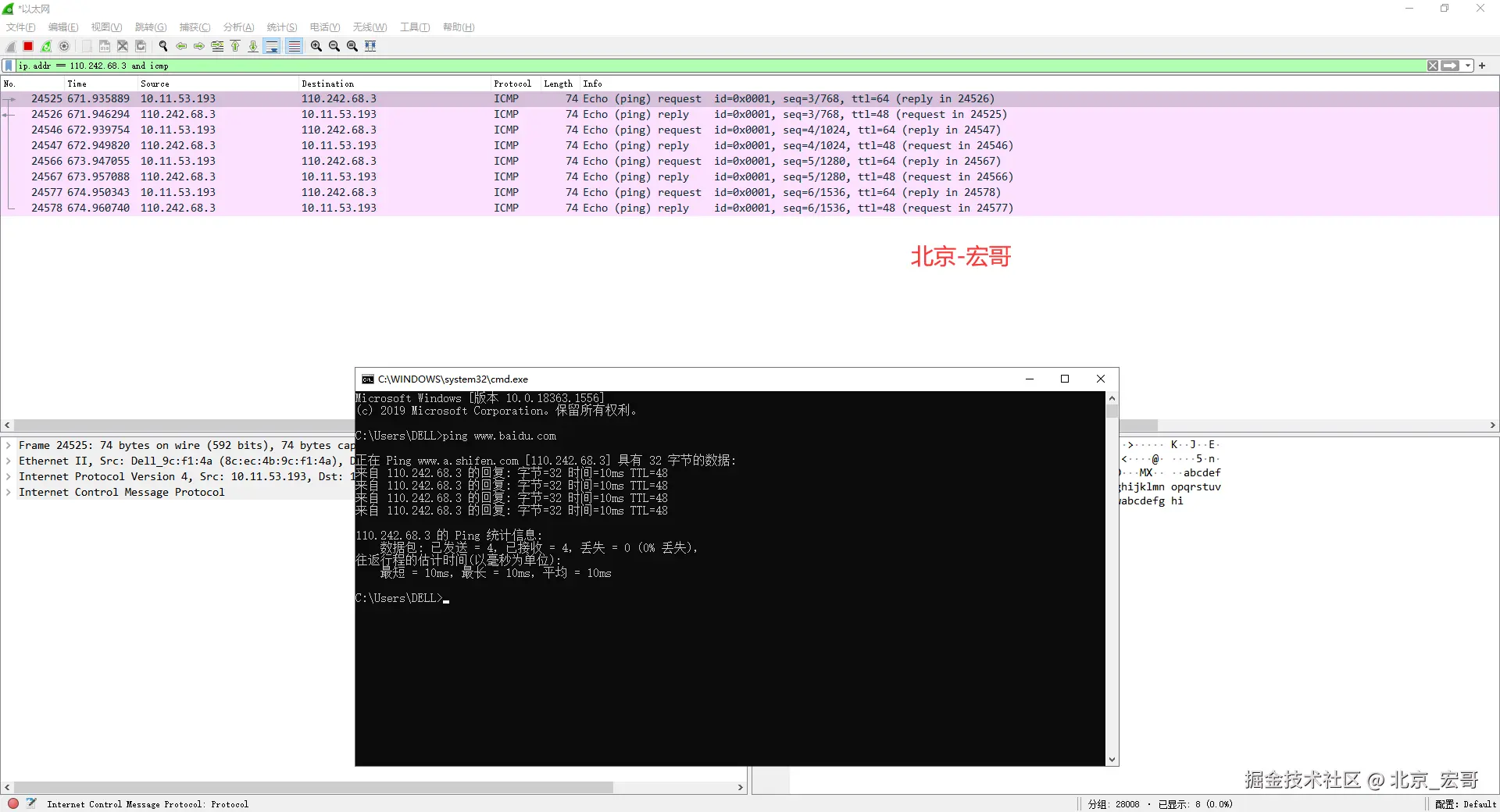Reset text to normal size

coord(352,46)
